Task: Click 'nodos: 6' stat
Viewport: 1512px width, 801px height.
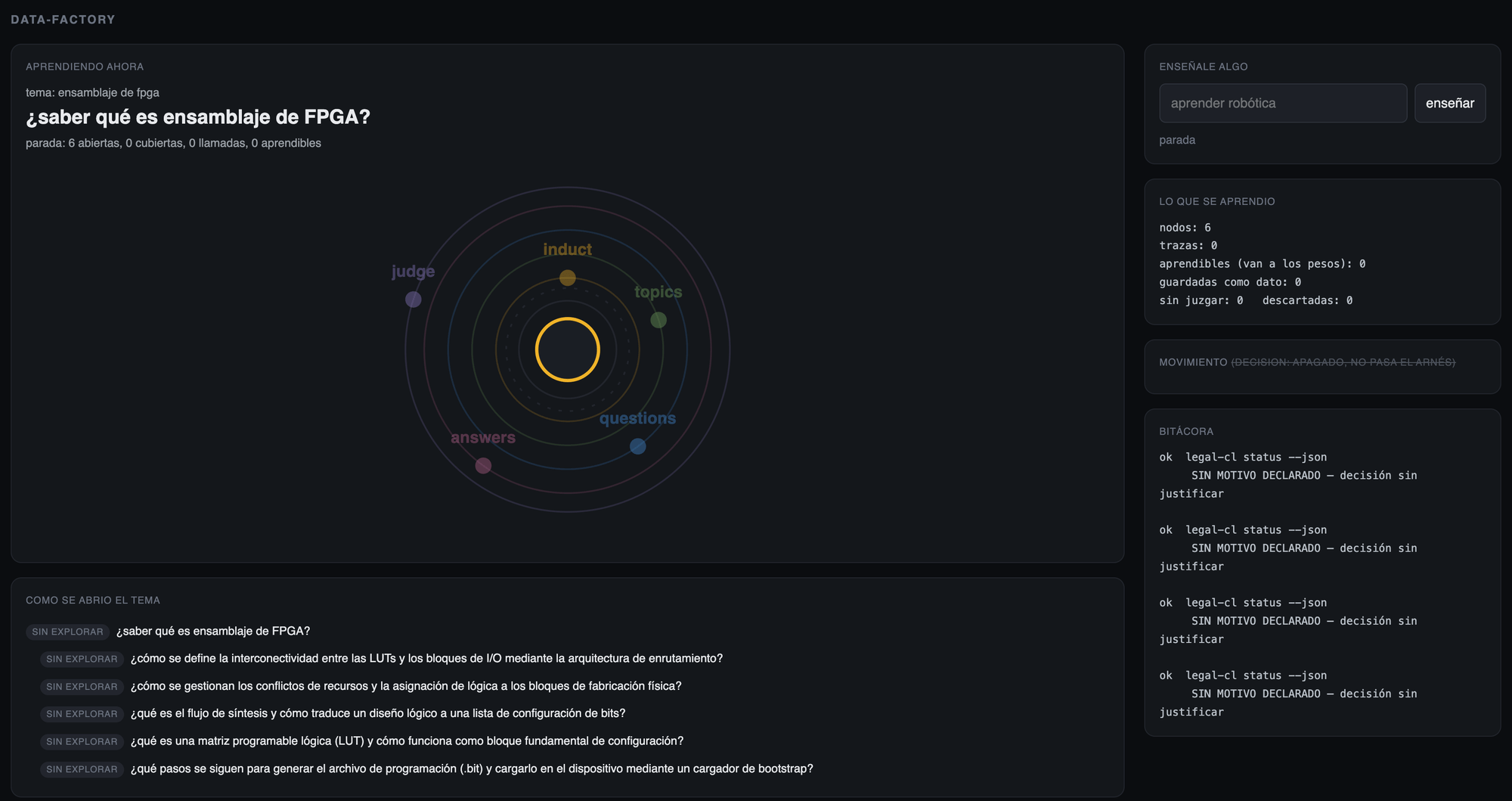Action: tap(1185, 228)
